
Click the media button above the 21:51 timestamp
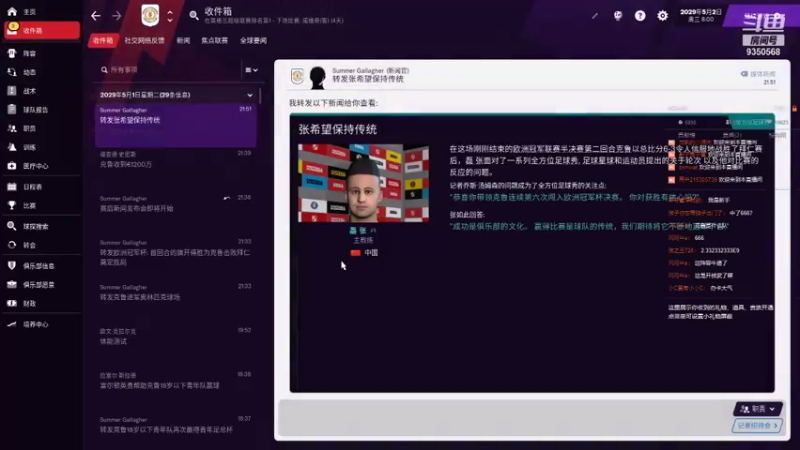[758, 74]
